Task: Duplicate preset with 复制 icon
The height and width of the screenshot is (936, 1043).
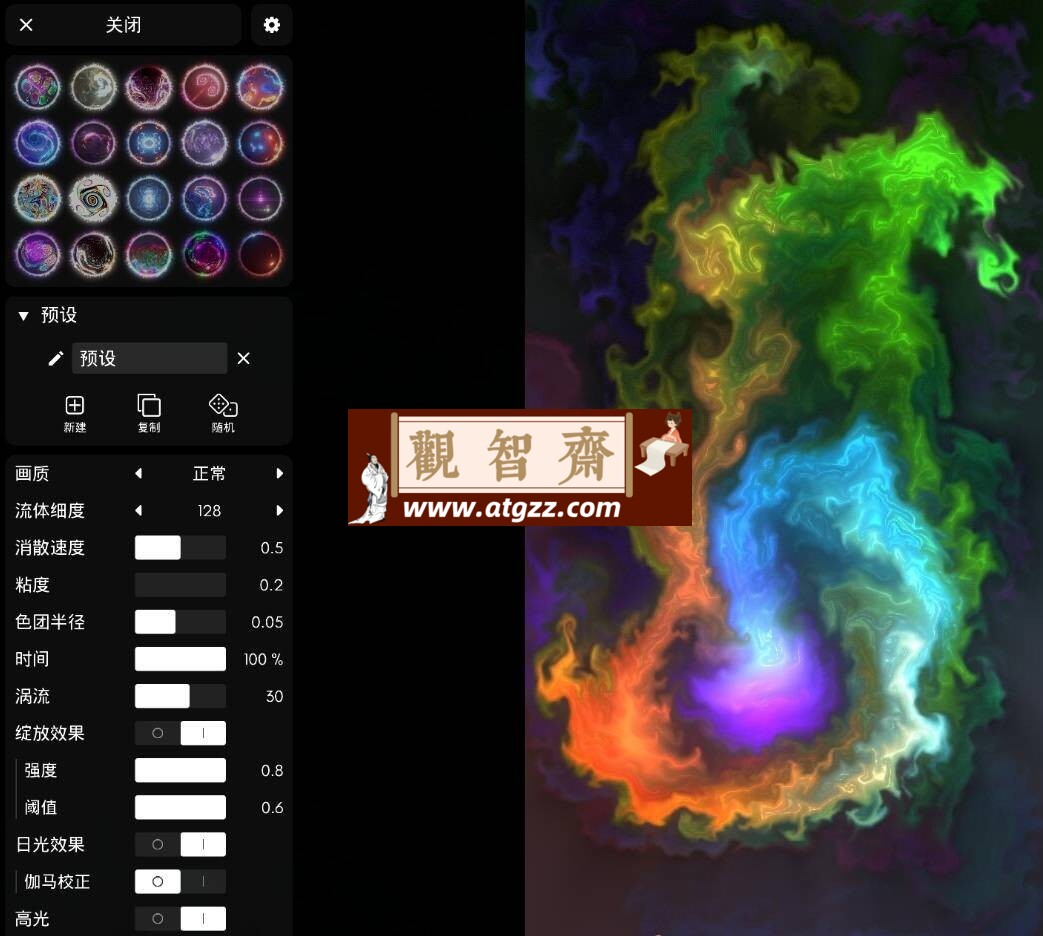Action: tap(149, 413)
